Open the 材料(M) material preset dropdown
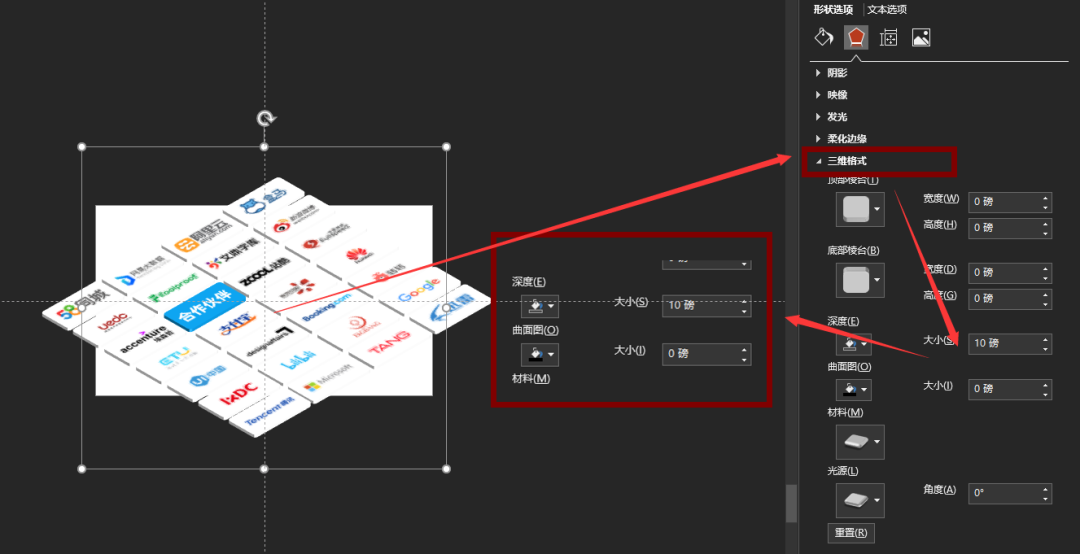Screen dimensions: 1080x554 point(860,442)
